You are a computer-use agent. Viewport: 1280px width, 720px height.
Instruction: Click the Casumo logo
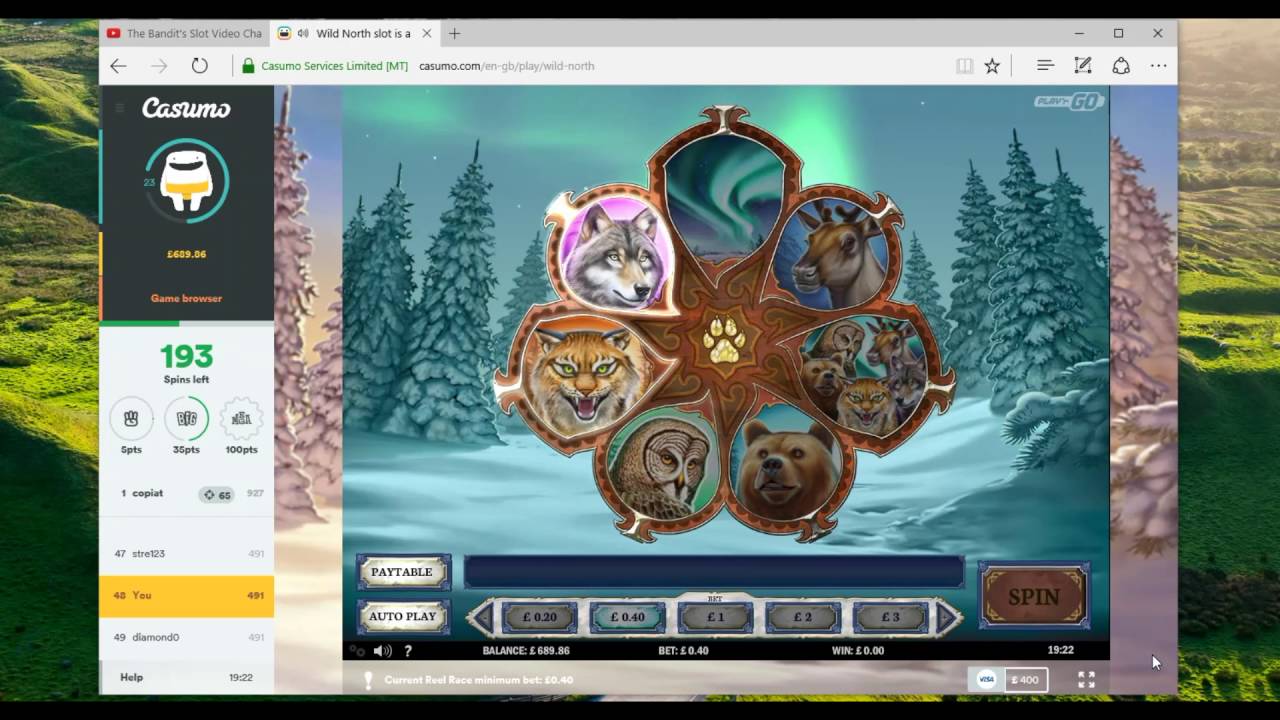(x=186, y=108)
